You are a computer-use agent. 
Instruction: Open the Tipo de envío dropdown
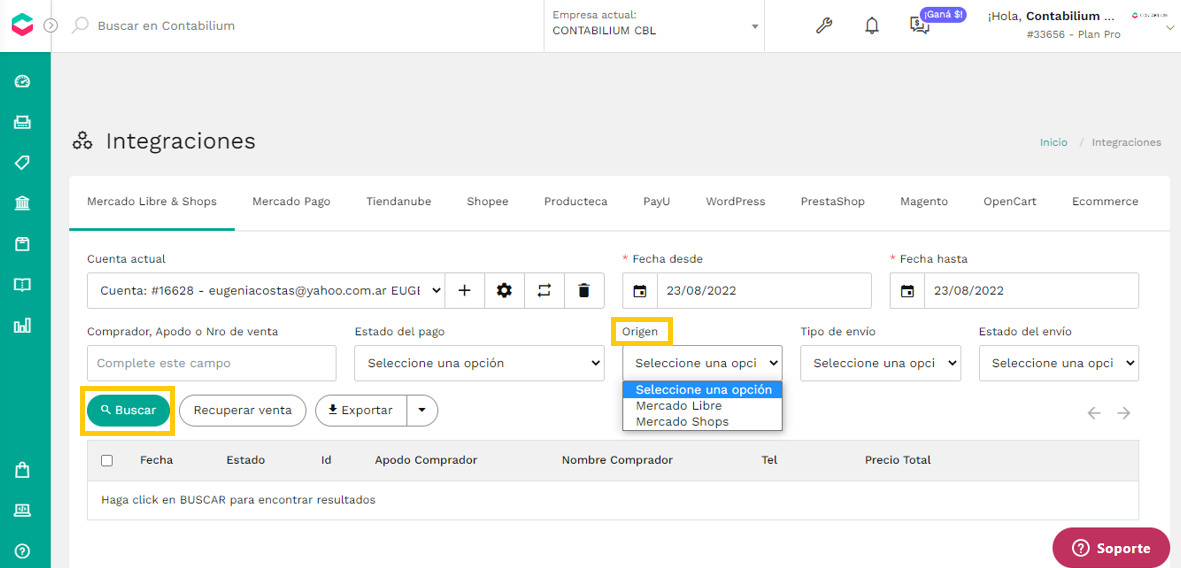(880, 363)
